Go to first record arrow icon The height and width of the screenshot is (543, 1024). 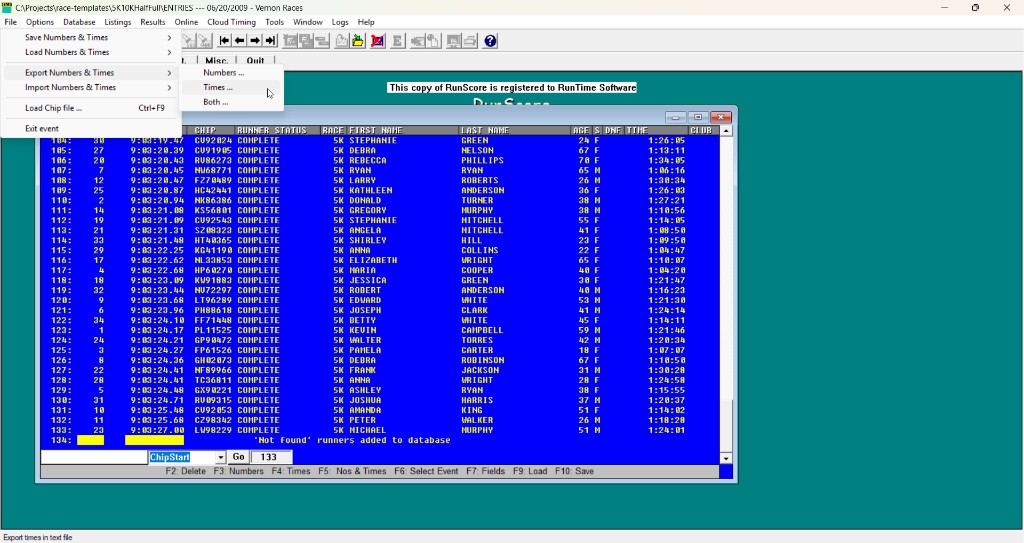[224, 41]
